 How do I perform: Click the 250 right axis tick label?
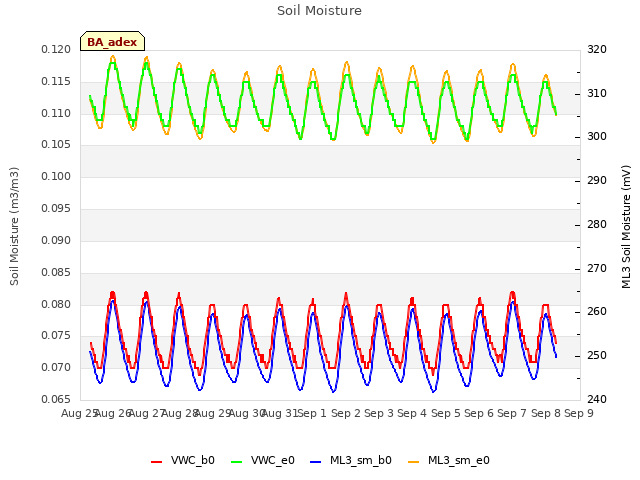(x=597, y=356)
